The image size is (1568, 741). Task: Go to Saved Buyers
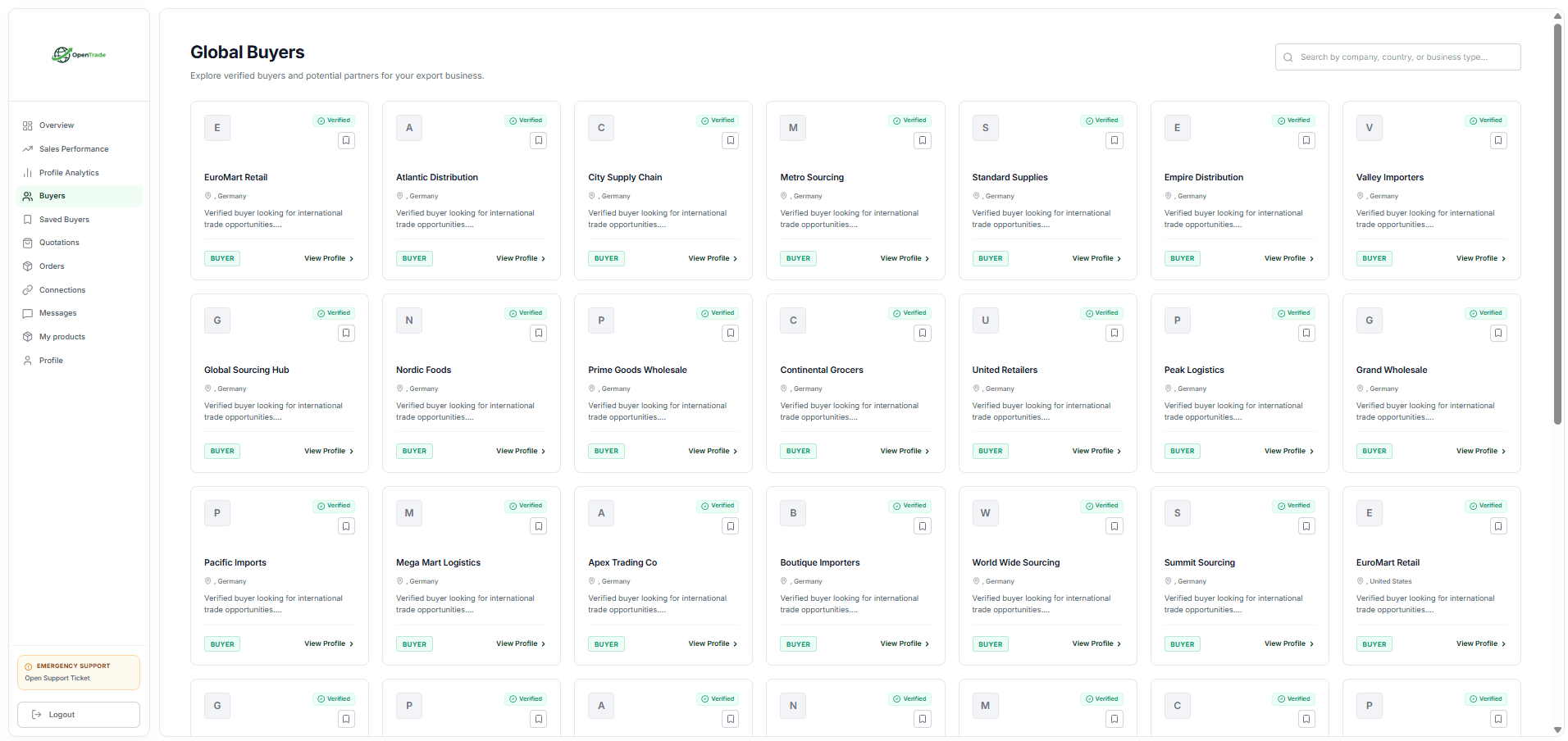click(x=79, y=220)
